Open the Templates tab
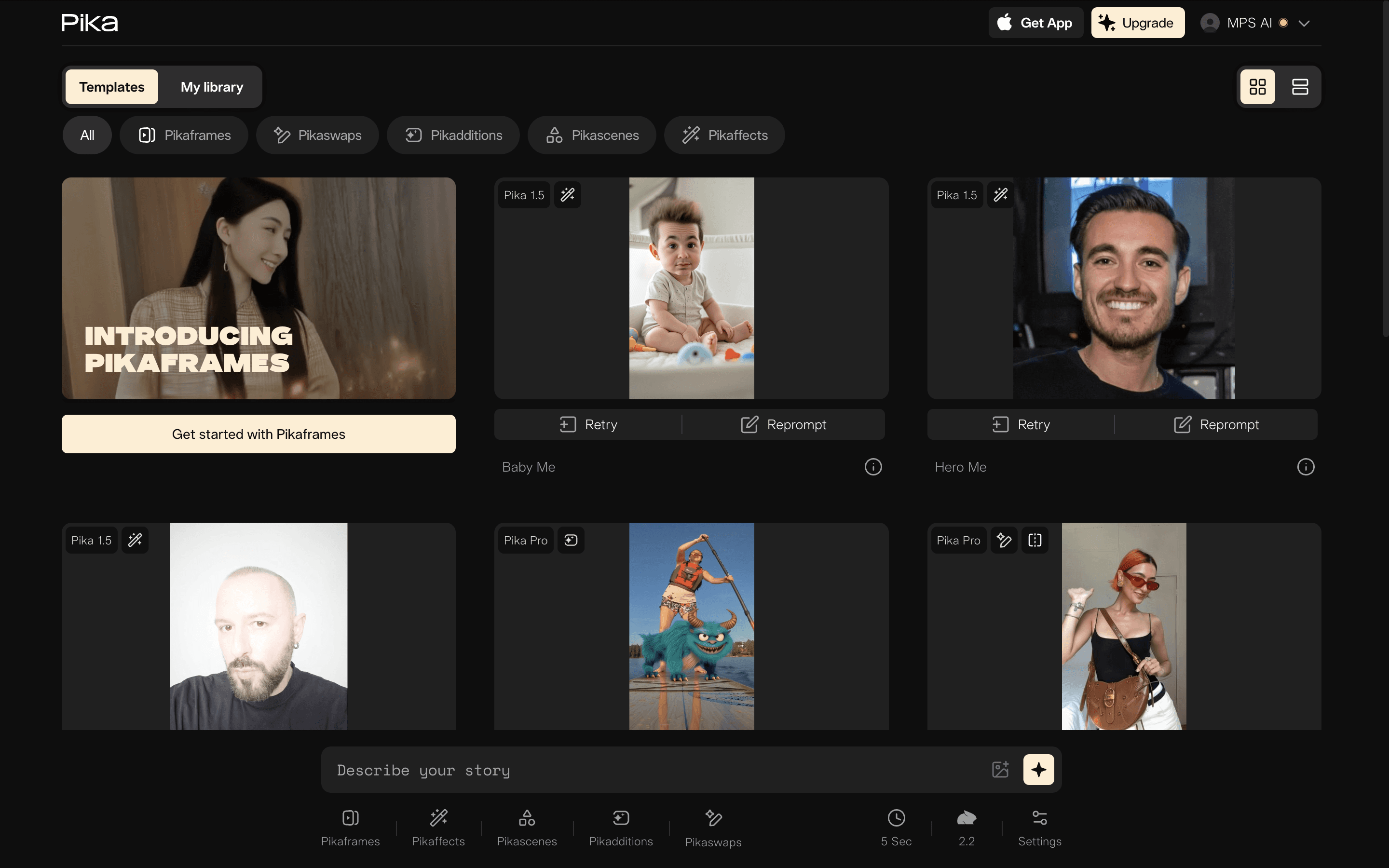 [x=112, y=87]
